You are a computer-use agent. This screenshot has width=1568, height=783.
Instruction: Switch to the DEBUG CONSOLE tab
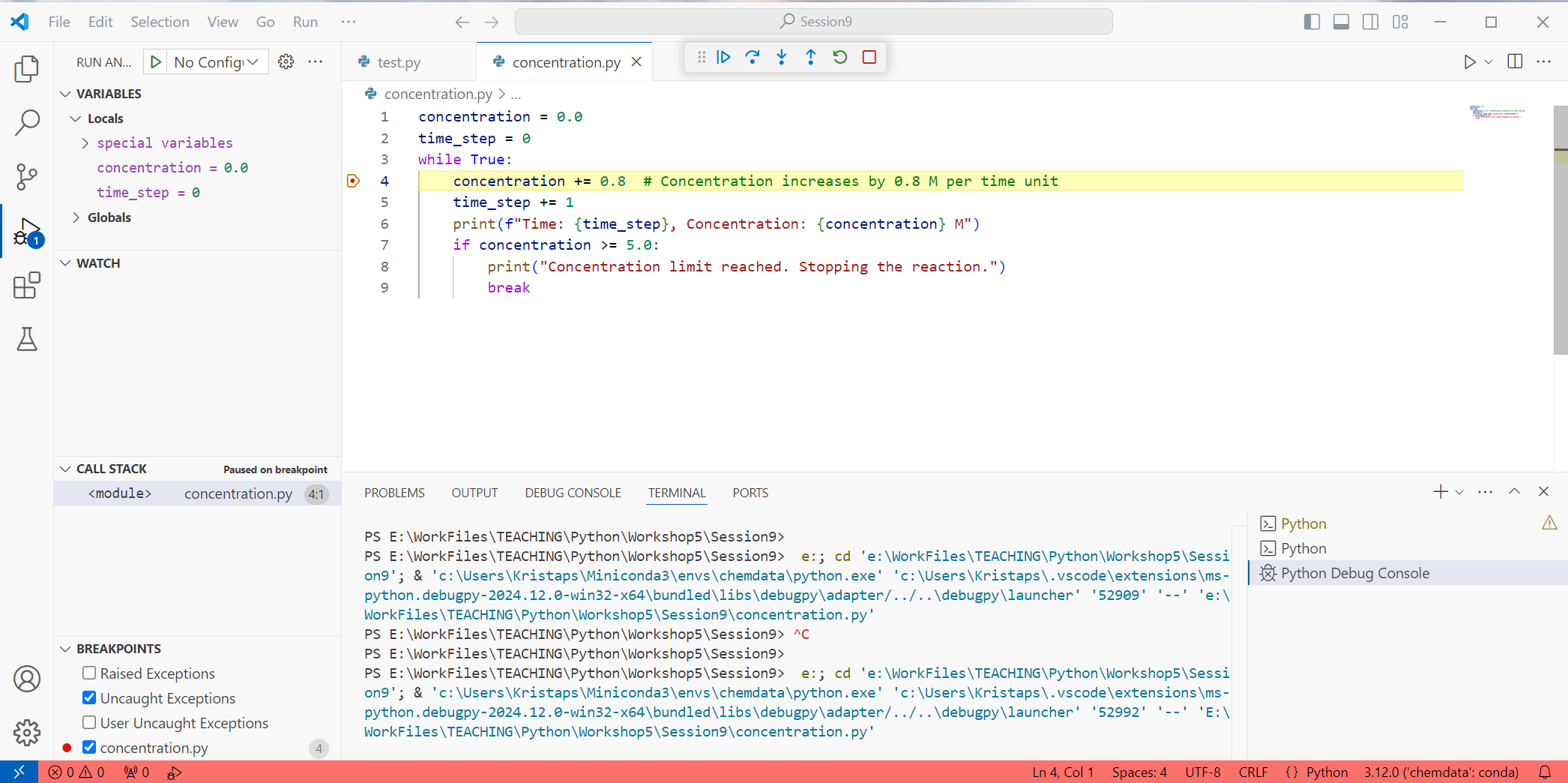[x=573, y=493]
